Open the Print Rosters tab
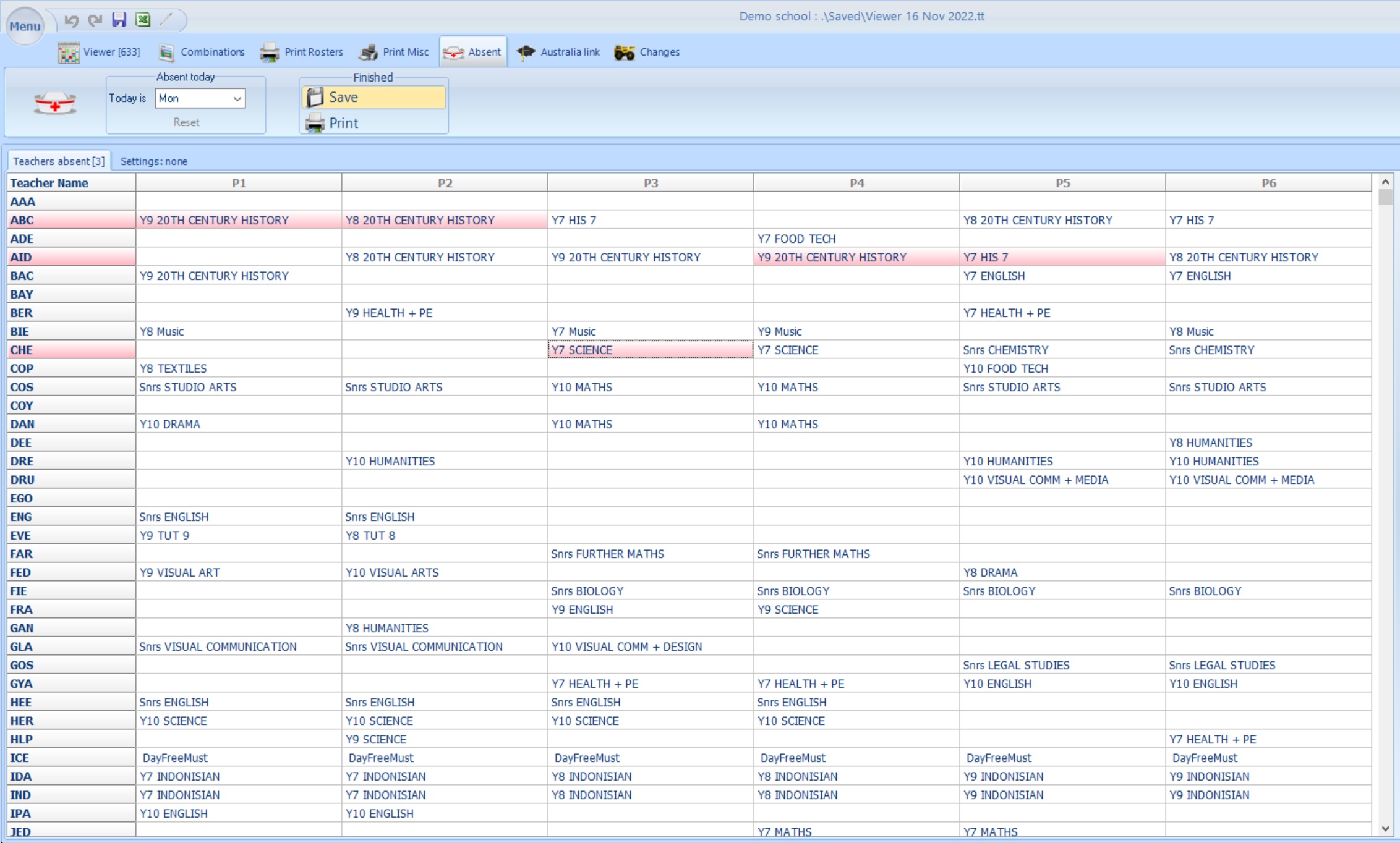The width and height of the screenshot is (1400, 843). (302, 53)
